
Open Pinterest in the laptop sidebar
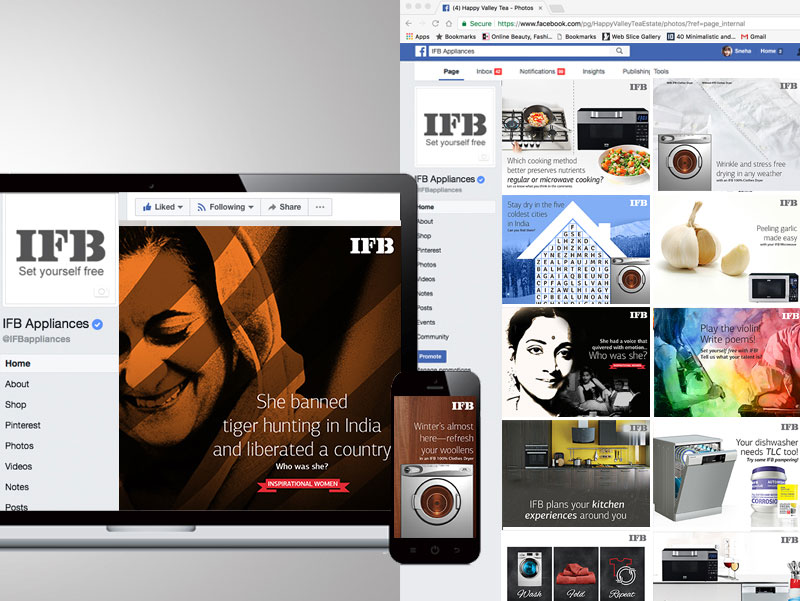(23, 425)
